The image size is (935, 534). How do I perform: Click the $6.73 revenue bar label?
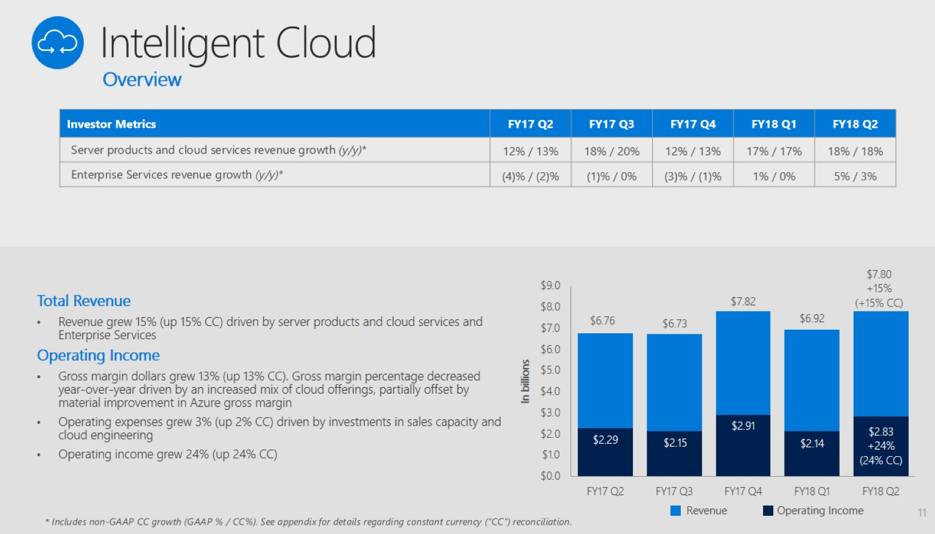click(x=674, y=324)
